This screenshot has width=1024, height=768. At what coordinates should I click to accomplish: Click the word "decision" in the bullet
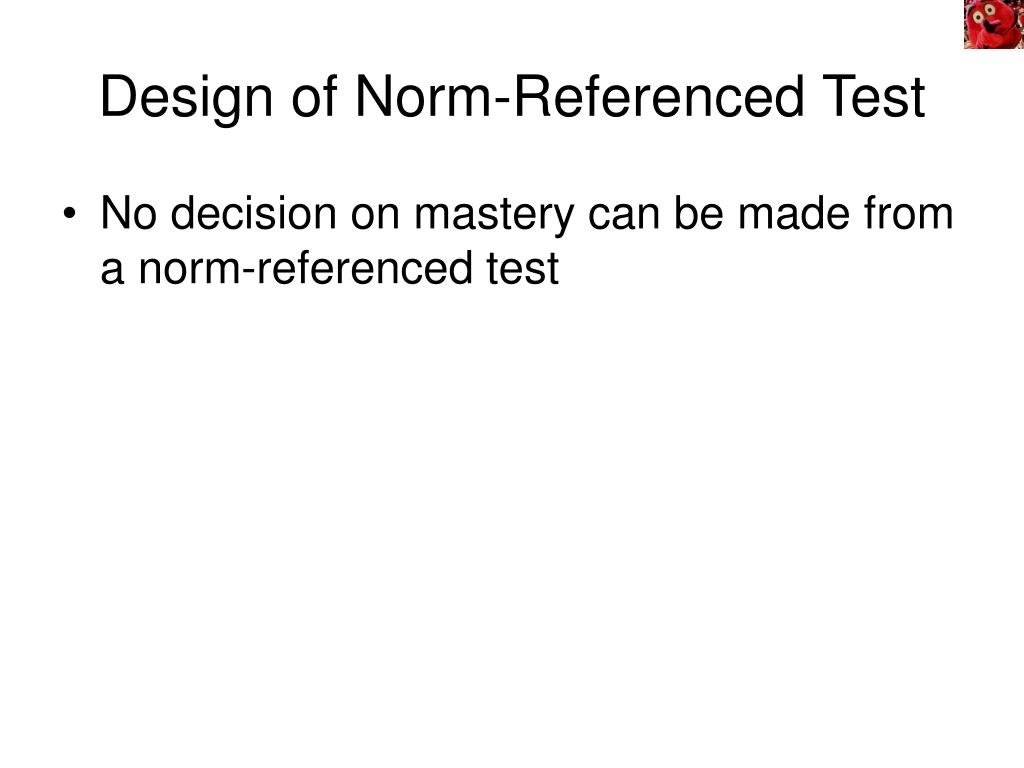point(253,214)
